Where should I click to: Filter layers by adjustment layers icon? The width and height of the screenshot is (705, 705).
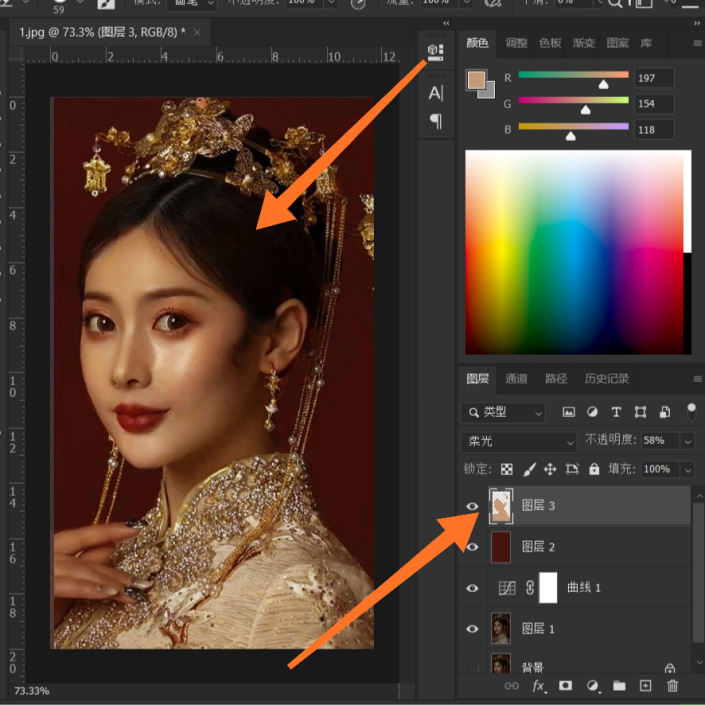(592, 412)
